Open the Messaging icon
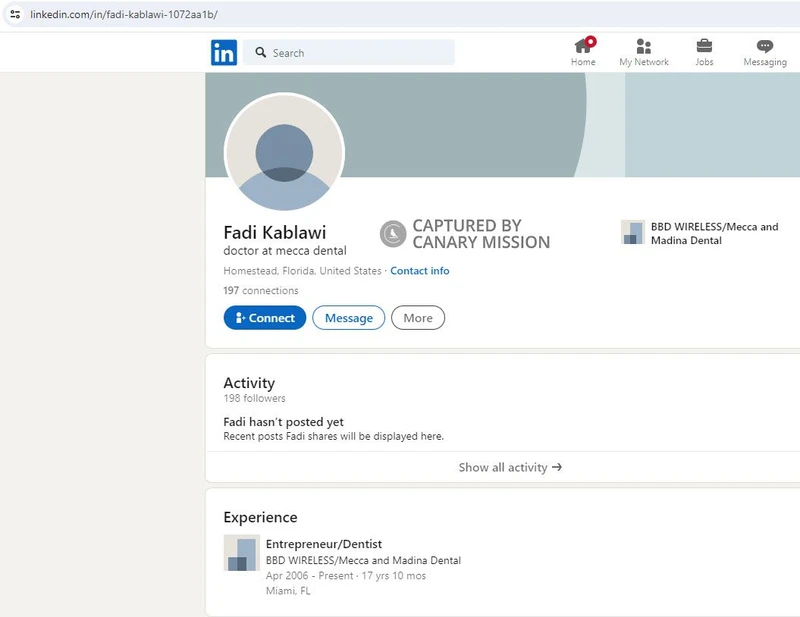The height and width of the screenshot is (617, 800). (x=764, y=47)
